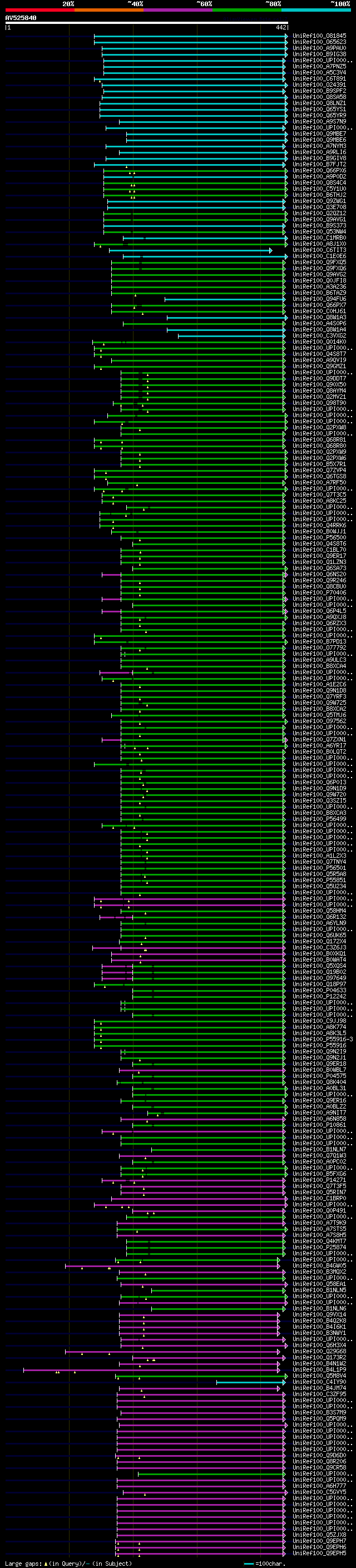This screenshot has width=356, height=1568.
Task: Select the UniRef100_C6TIT3 label
Action: [319, 250]
